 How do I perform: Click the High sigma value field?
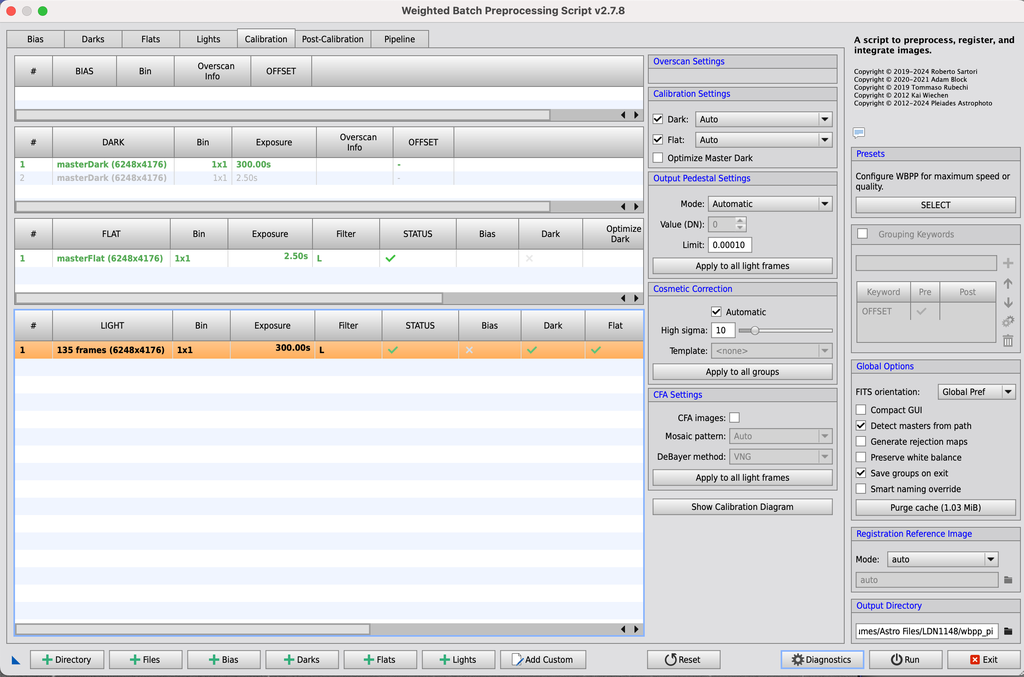coord(723,330)
